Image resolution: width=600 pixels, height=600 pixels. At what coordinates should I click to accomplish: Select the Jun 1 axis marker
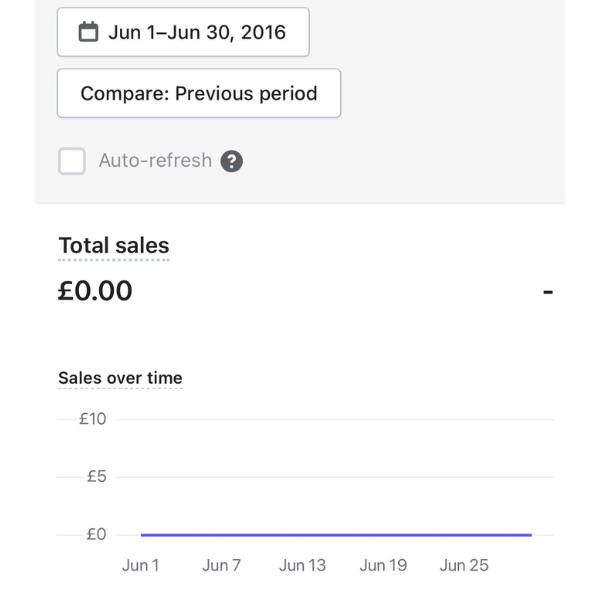[141, 565]
